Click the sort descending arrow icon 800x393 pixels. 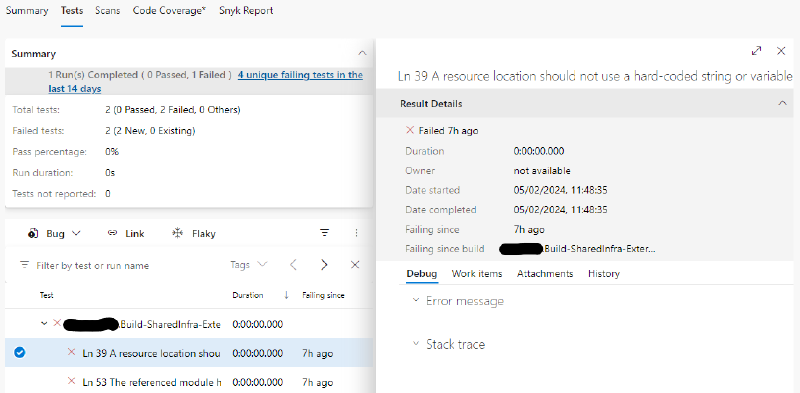(286, 295)
